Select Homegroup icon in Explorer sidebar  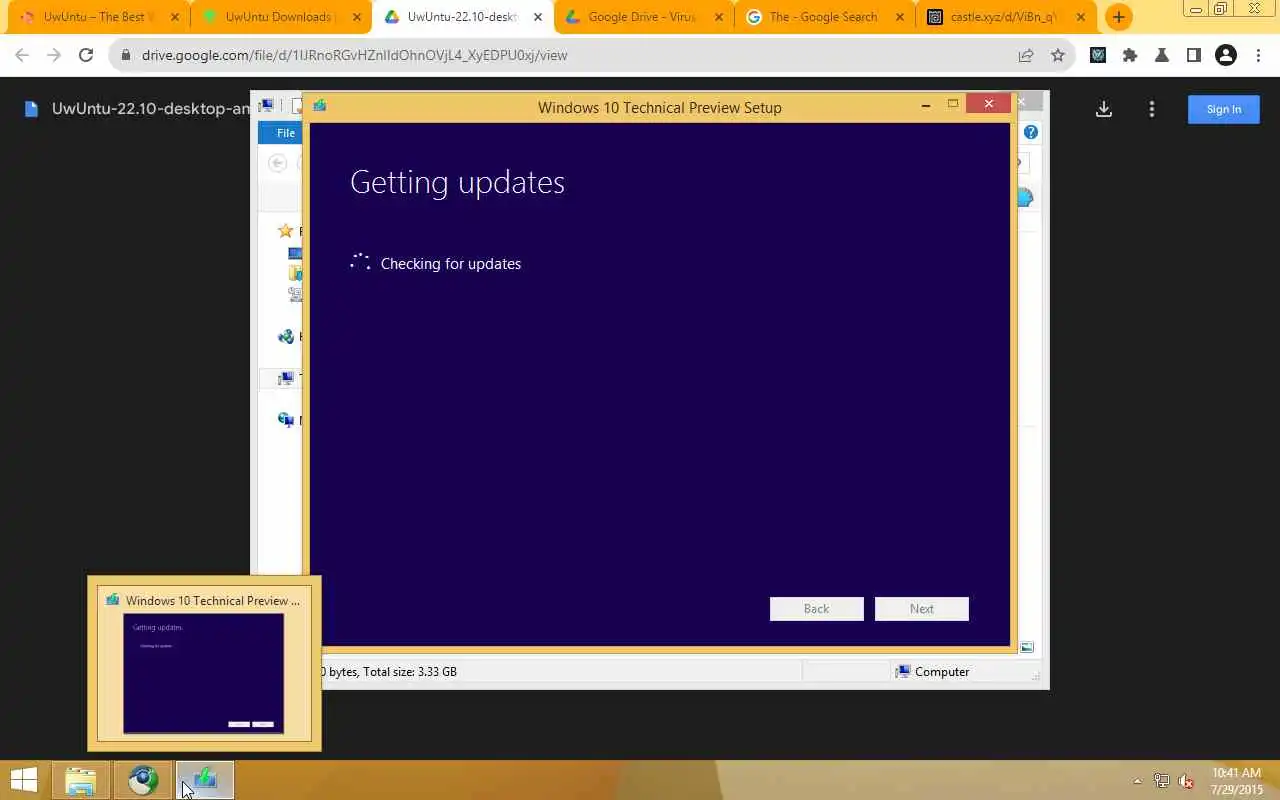(286, 337)
